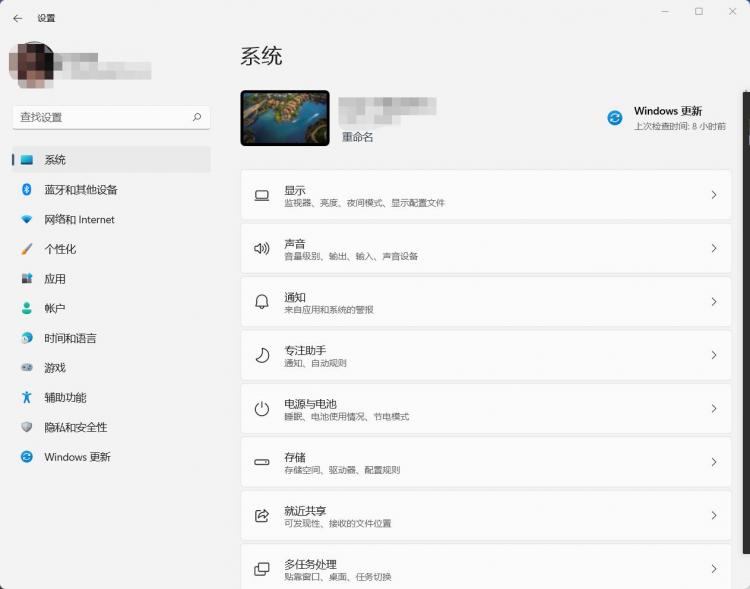The image size is (750, 589).
Task: Click the 游戏 controller icon
Action: (x=27, y=367)
